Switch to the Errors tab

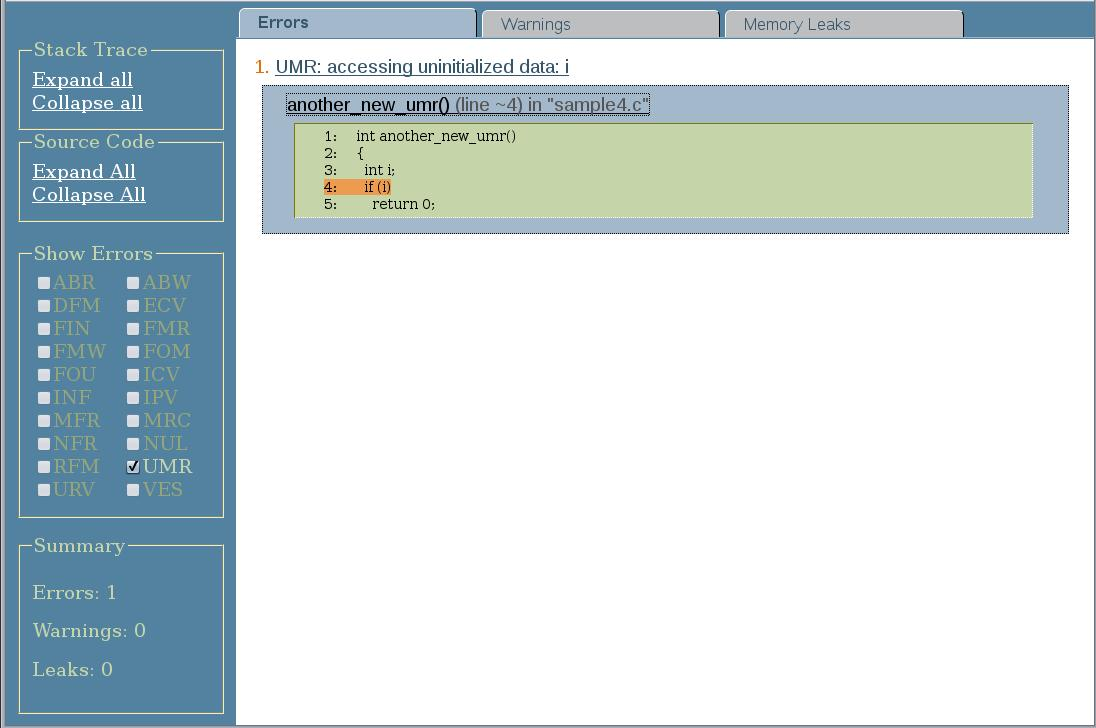point(357,23)
